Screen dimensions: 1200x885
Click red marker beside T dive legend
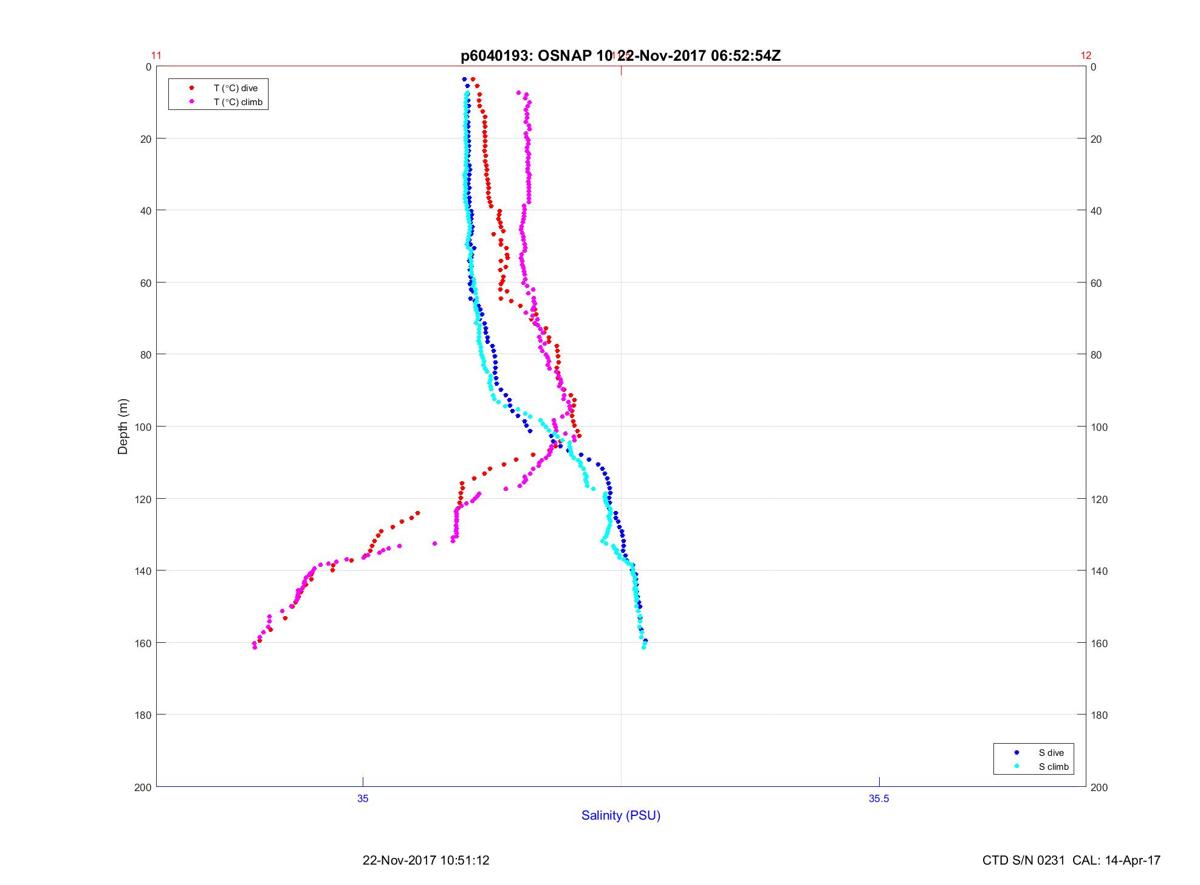tap(190, 88)
